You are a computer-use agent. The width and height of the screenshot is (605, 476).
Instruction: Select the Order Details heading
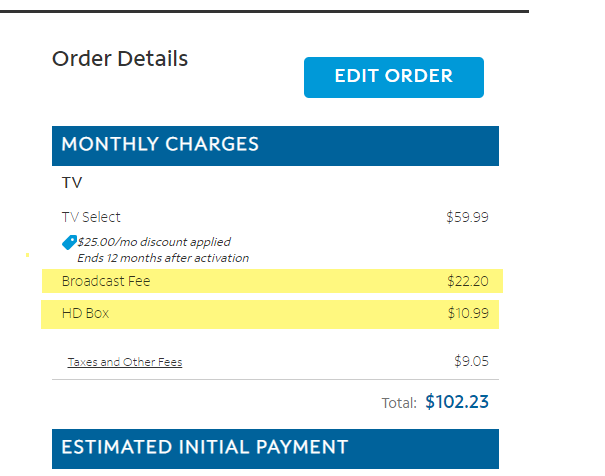tap(120, 59)
